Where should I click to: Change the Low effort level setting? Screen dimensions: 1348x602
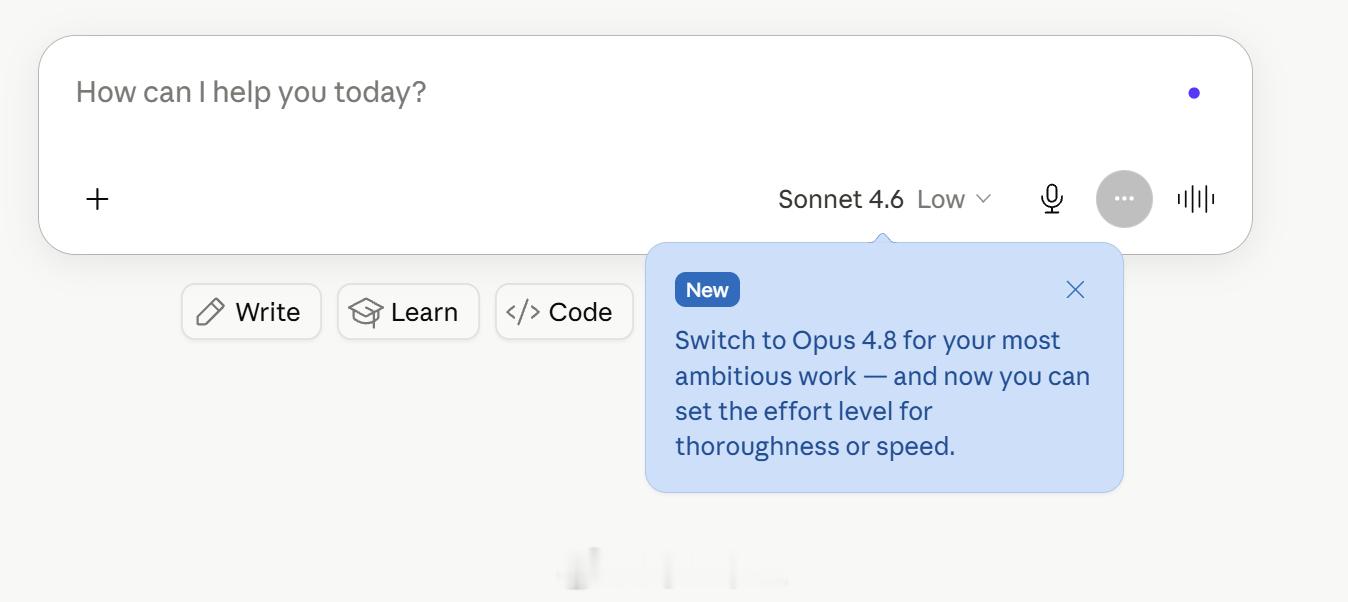[941, 199]
